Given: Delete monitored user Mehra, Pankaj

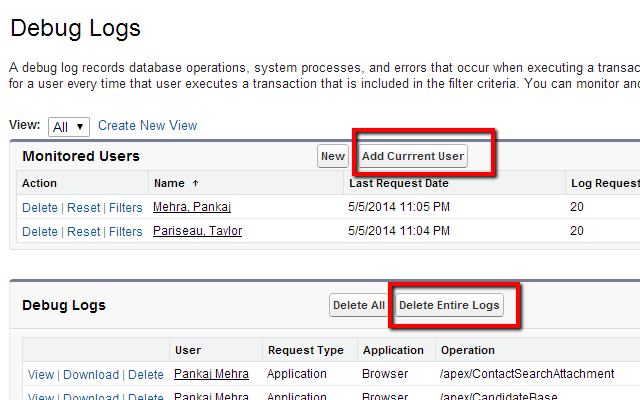Looking at the screenshot, I should 40,207.
